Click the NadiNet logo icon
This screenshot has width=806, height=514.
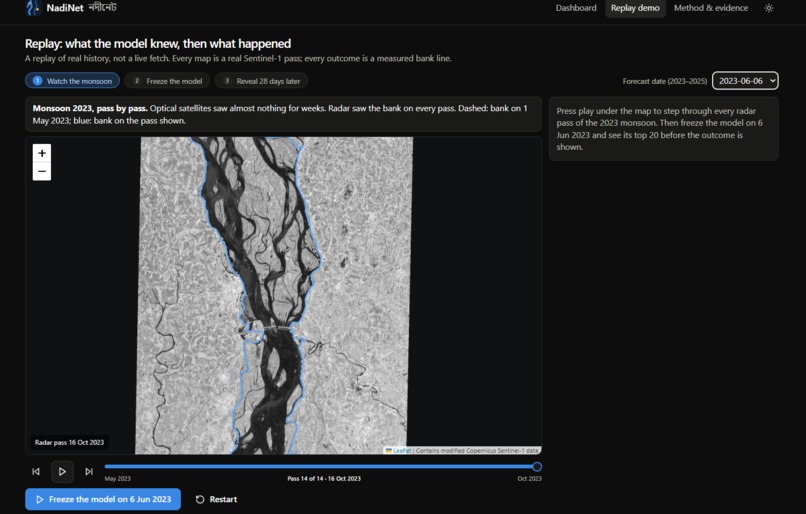tap(33, 8)
